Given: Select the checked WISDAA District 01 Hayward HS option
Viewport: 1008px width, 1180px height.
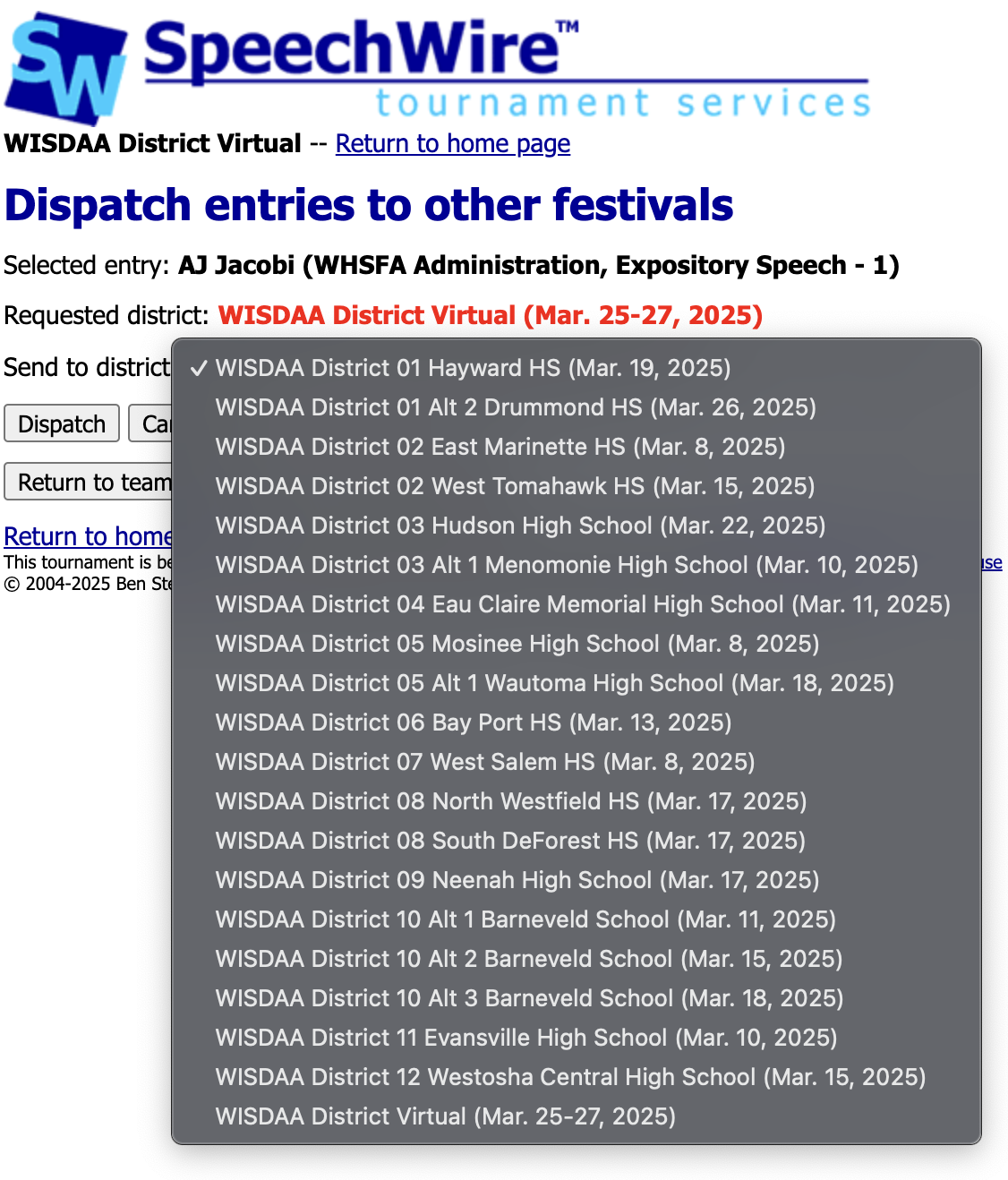Looking at the screenshot, I should (474, 368).
